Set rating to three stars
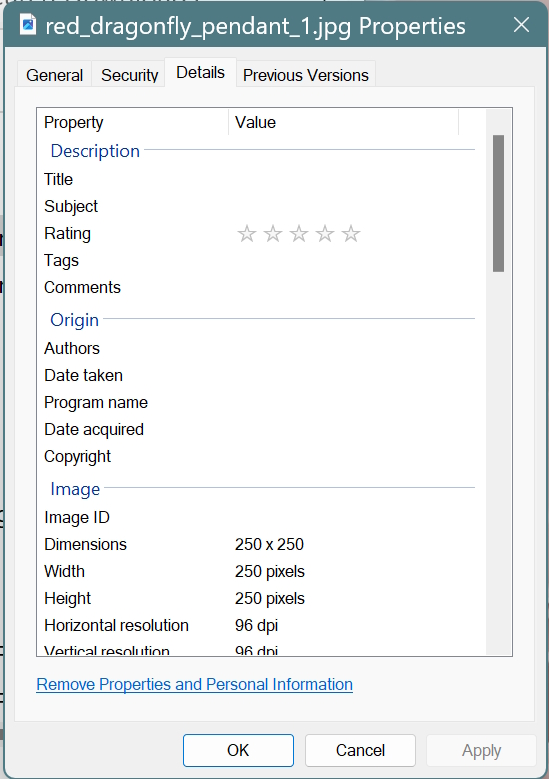 pos(299,234)
